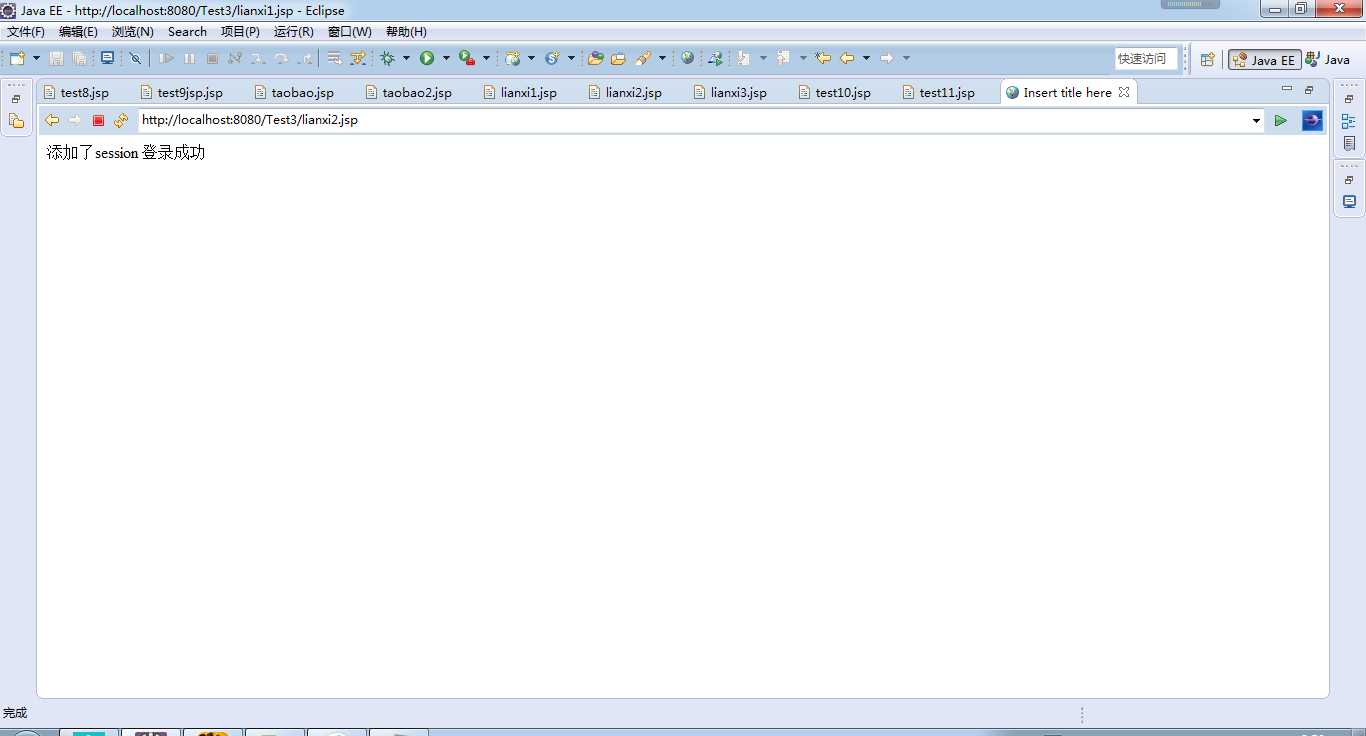Click the Quick Access search field
Viewport: 1366px width, 736px height.
click(x=1146, y=59)
